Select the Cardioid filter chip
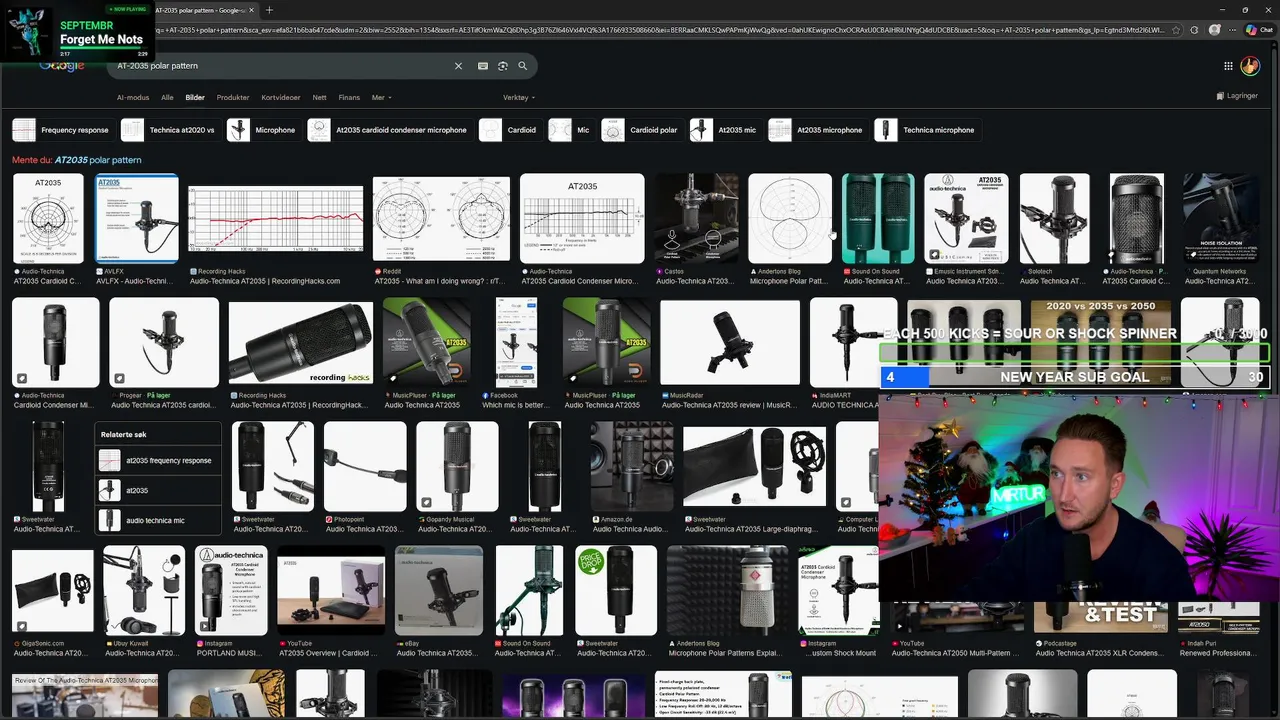1280x720 pixels. pos(510,130)
